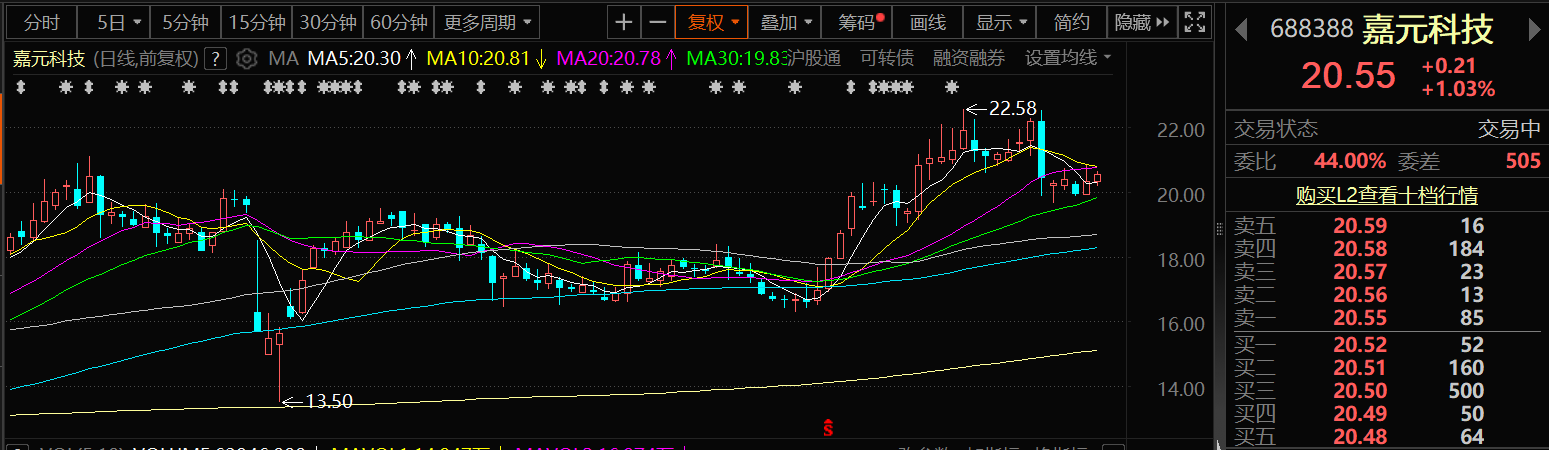
Task: Switch to 分时 chart tab
Action: 42,22
